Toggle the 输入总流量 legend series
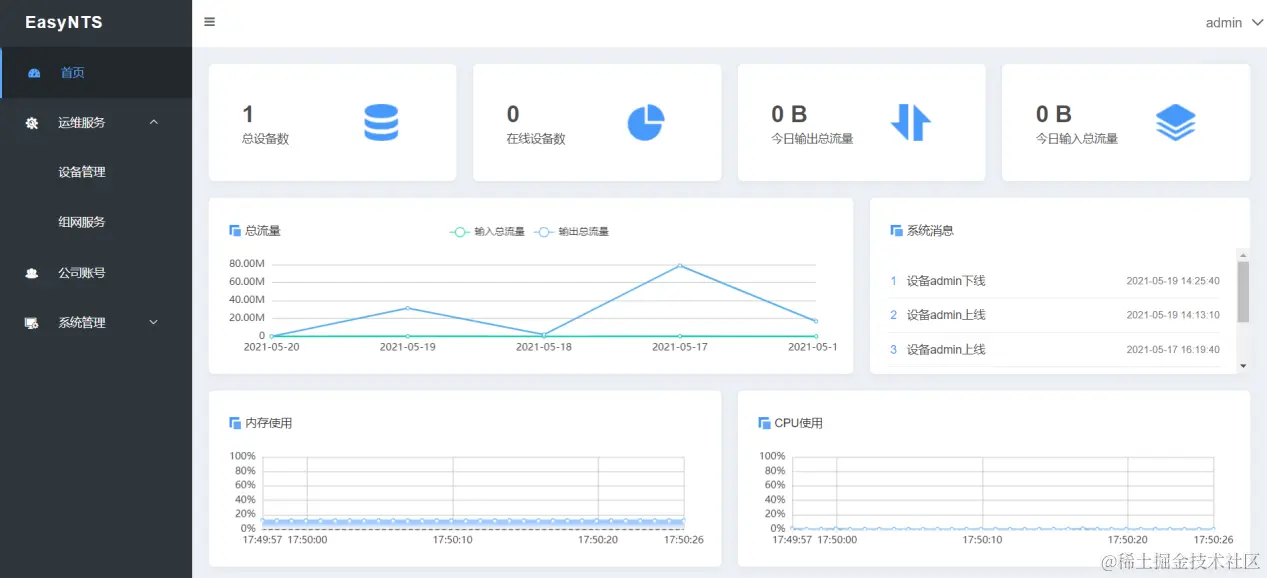 pyautogui.click(x=487, y=231)
